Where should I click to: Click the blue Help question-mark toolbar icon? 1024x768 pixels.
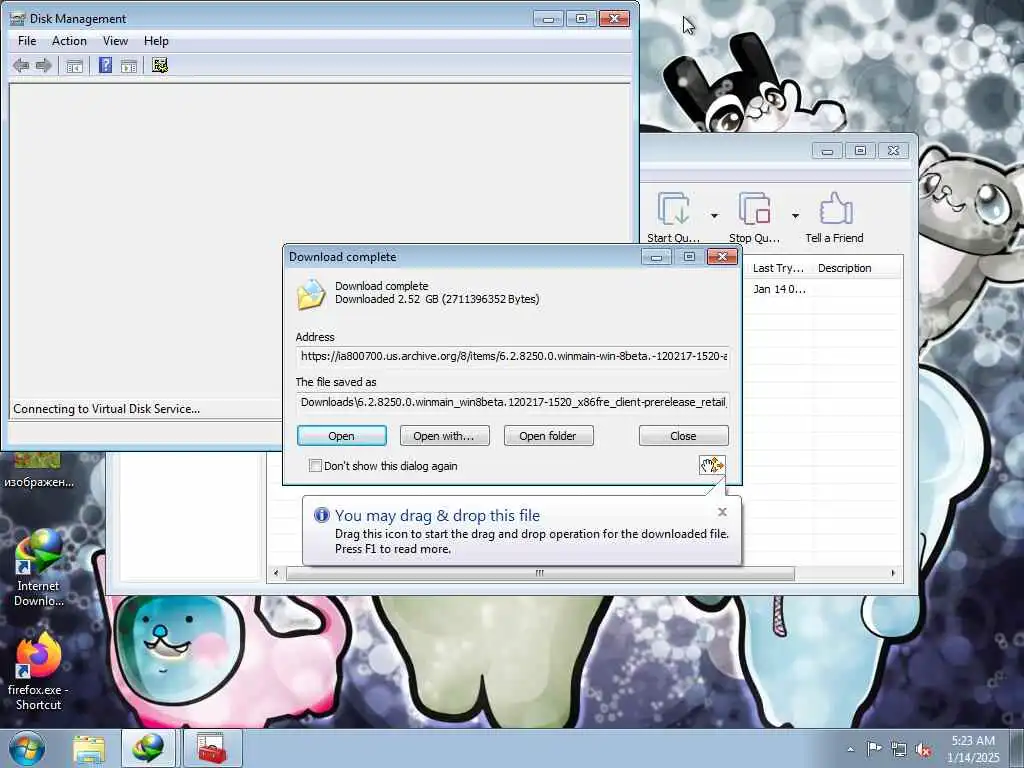(105, 65)
